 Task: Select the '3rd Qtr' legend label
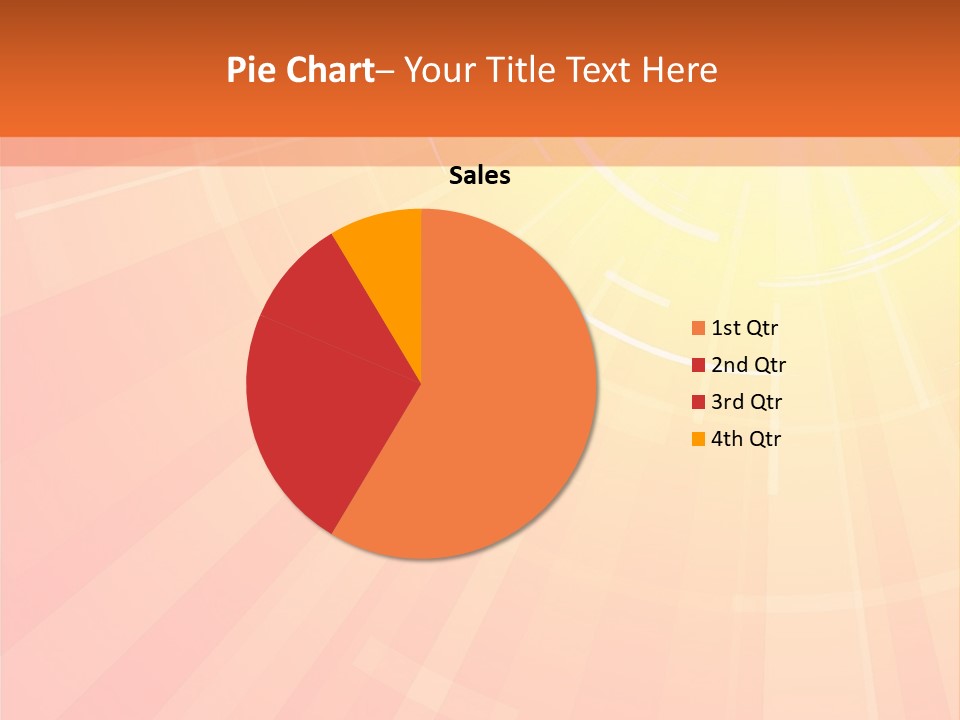tap(746, 402)
